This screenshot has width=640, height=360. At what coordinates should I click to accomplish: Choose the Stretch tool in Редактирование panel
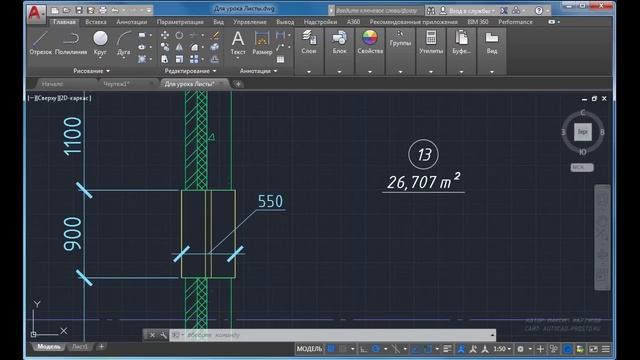165,59
